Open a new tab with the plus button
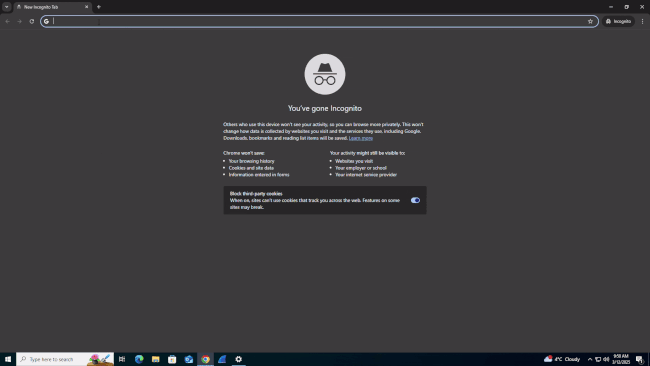 [x=99, y=7]
